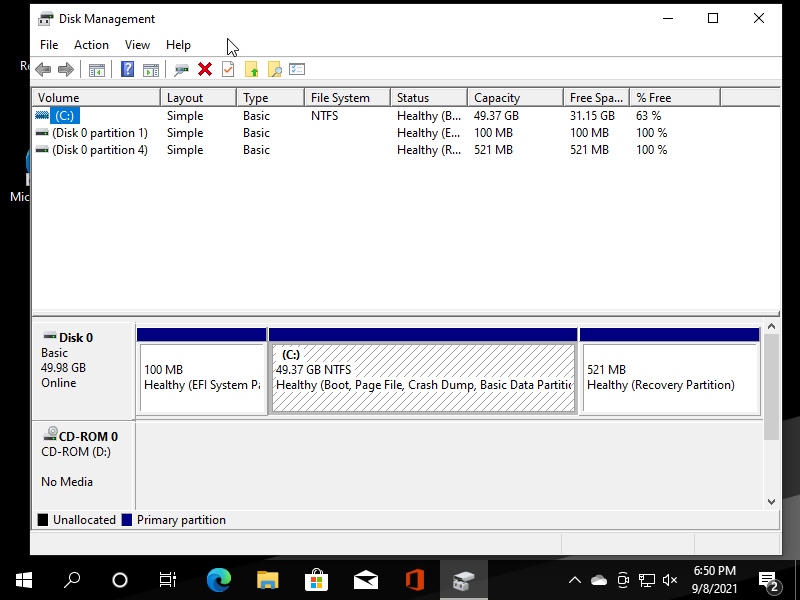The height and width of the screenshot is (600, 800).
Task: Click the checklist settings toolbar icon
Action: (x=297, y=69)
